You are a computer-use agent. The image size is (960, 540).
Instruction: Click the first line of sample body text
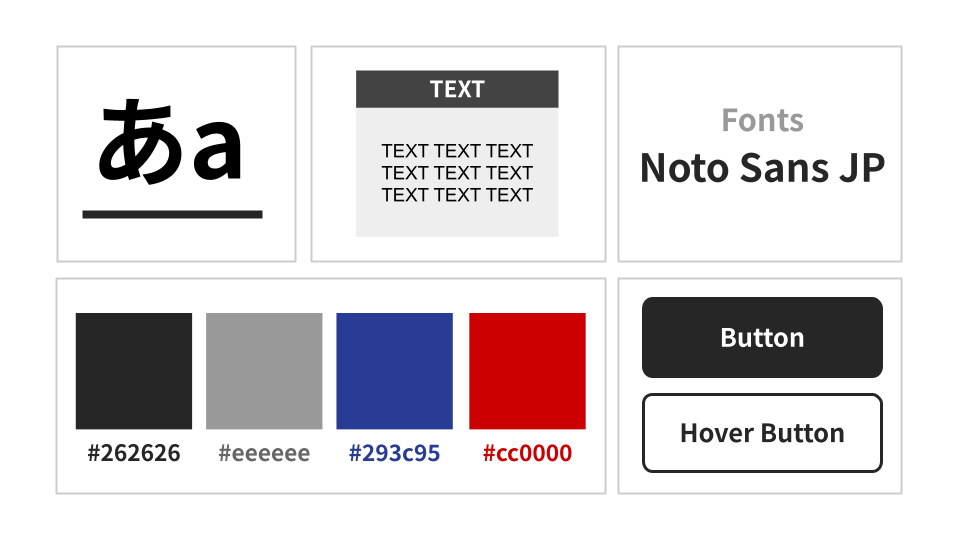coord(457,151)
